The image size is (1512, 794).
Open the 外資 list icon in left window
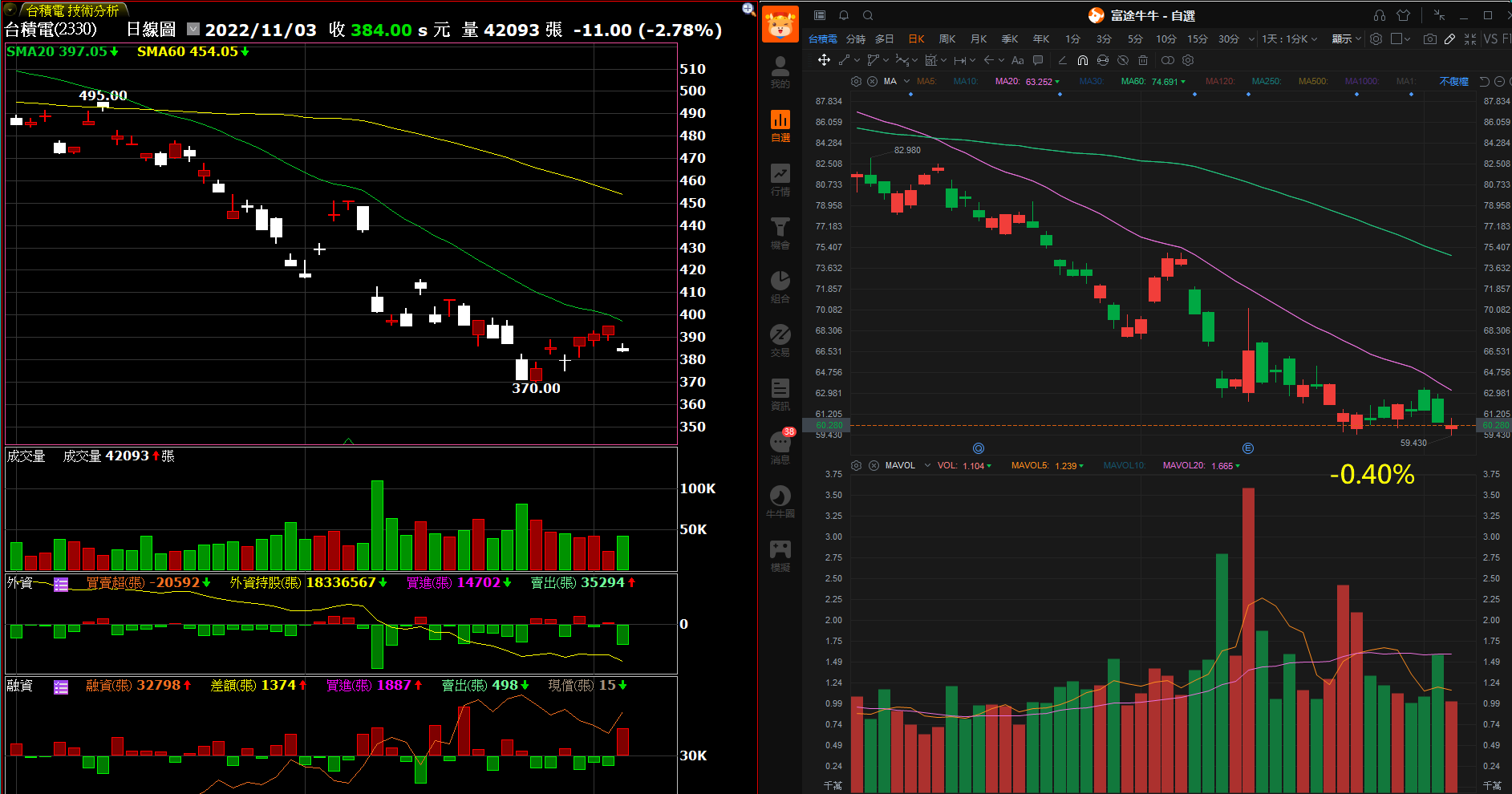coord(61,584)
